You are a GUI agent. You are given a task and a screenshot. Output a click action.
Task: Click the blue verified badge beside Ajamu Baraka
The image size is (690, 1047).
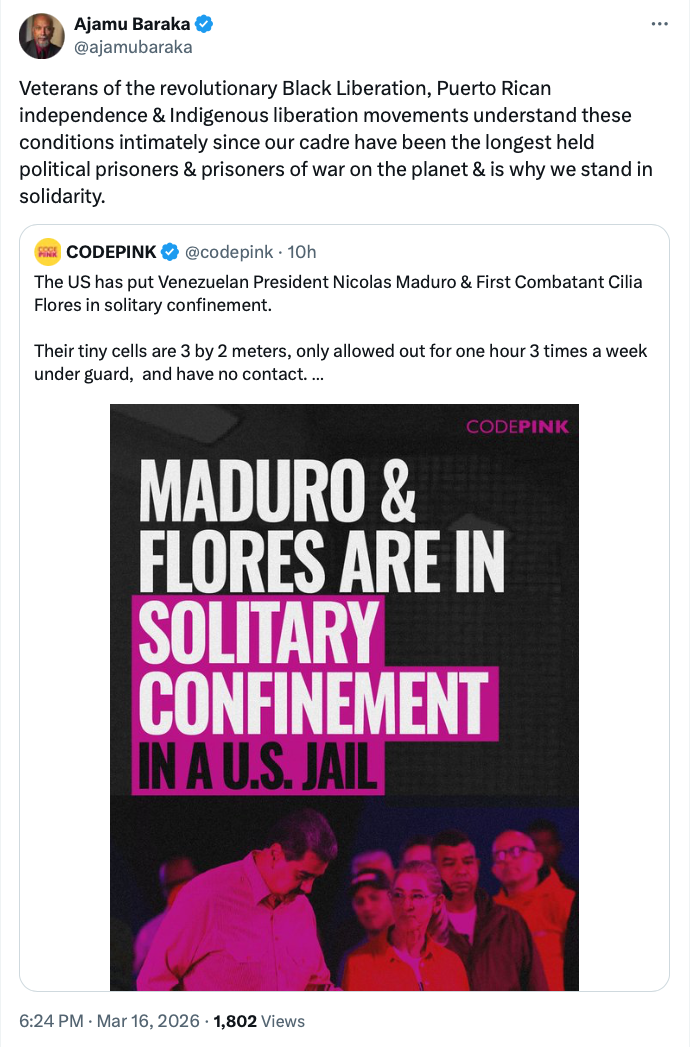(203, 25)
